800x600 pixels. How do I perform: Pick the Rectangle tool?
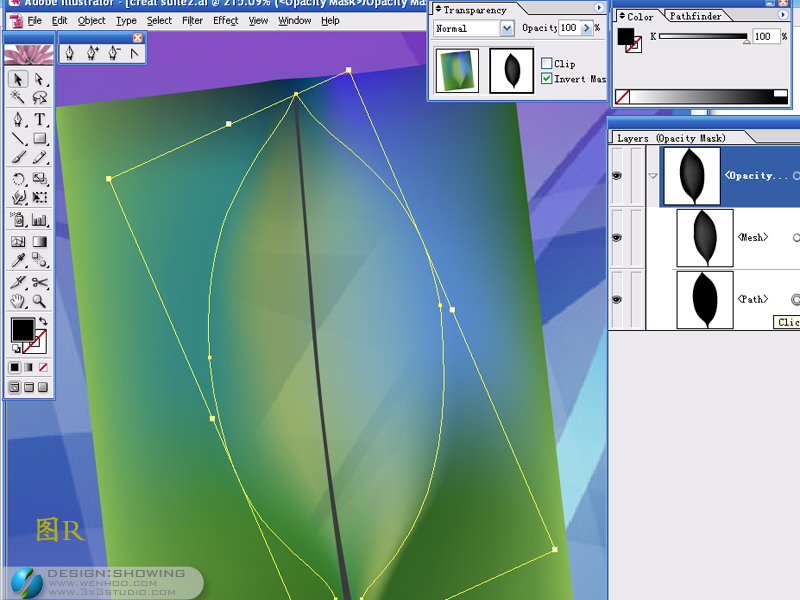pos(40,138)
